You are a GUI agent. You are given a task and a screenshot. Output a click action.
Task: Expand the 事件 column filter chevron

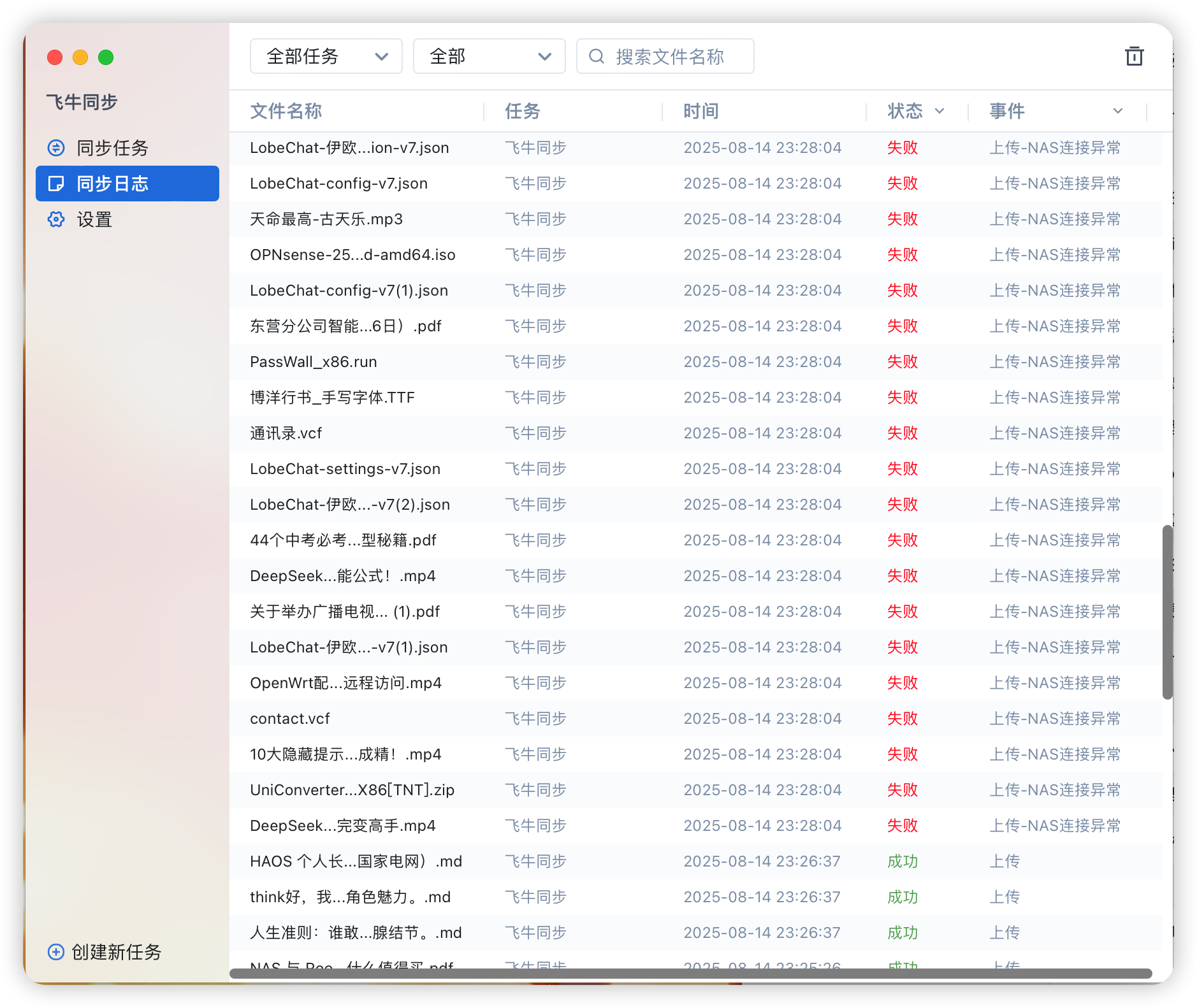coord(1117,112)
